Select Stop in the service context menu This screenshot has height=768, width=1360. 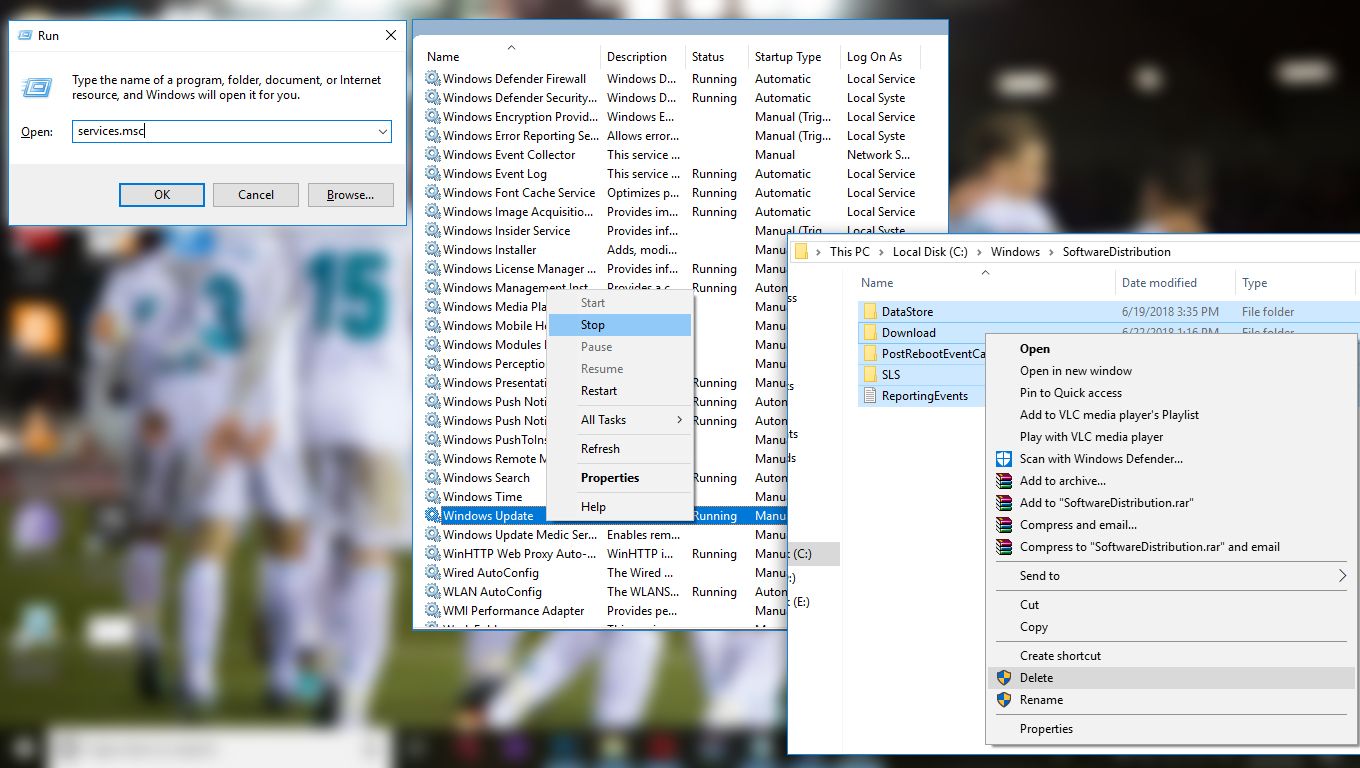pyautogui.click(x=620, y=325)
